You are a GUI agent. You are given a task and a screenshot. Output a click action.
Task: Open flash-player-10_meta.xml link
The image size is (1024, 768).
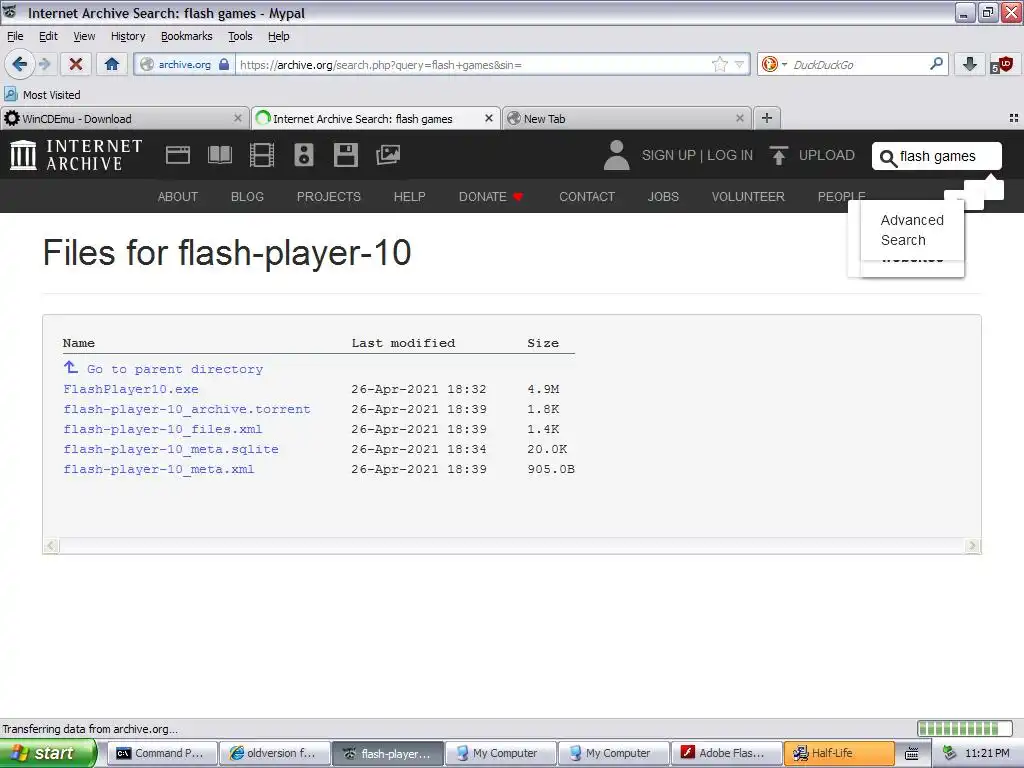coord(159,470)
